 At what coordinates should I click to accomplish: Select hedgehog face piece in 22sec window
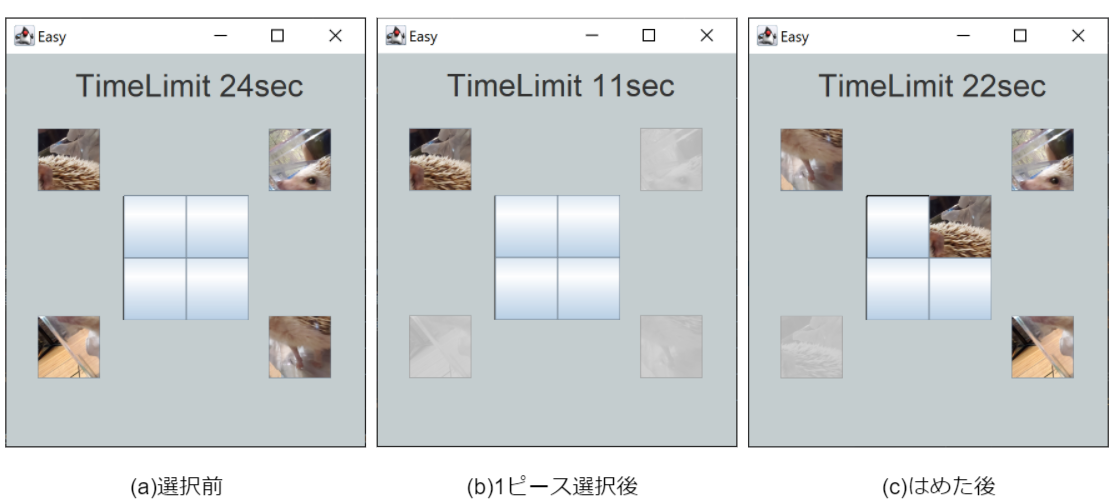[x=1042, y=159]
